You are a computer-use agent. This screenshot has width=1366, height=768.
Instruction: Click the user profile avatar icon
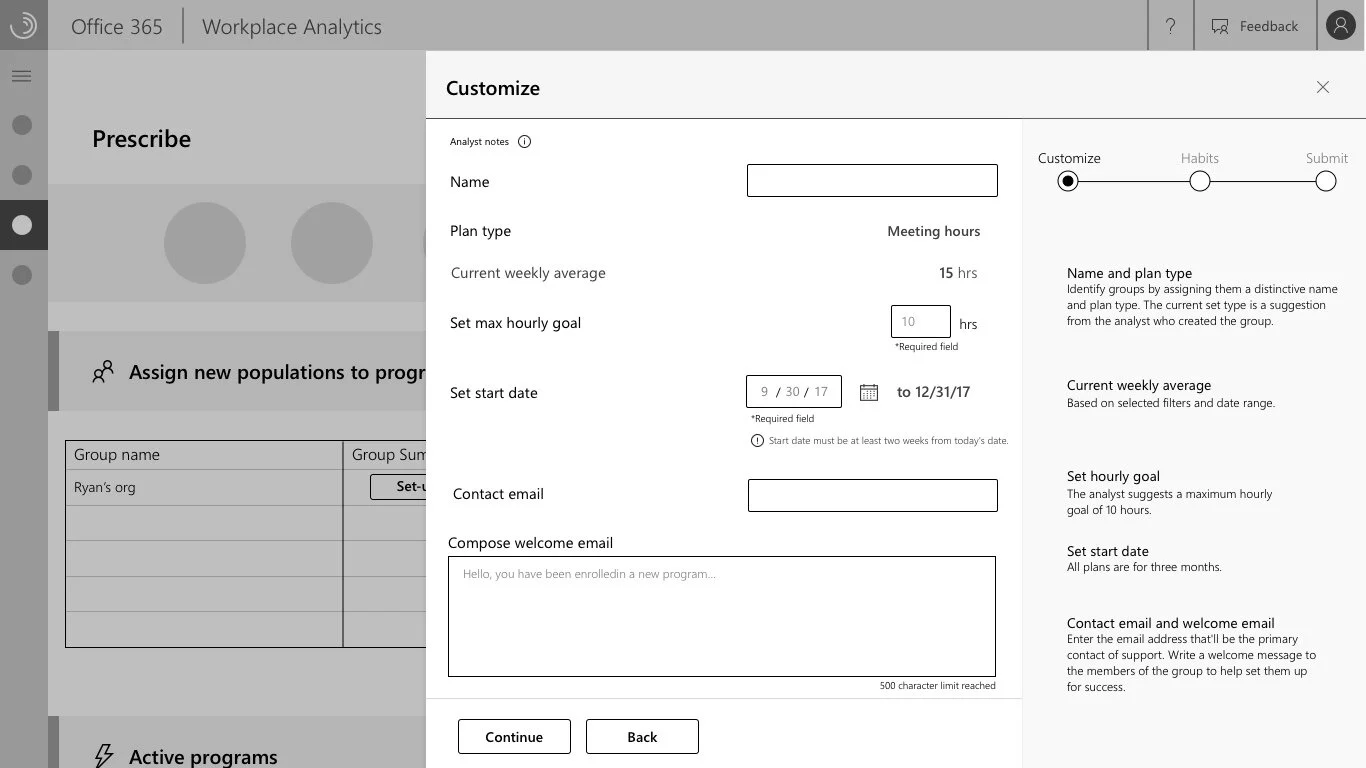click(1340, 25)
